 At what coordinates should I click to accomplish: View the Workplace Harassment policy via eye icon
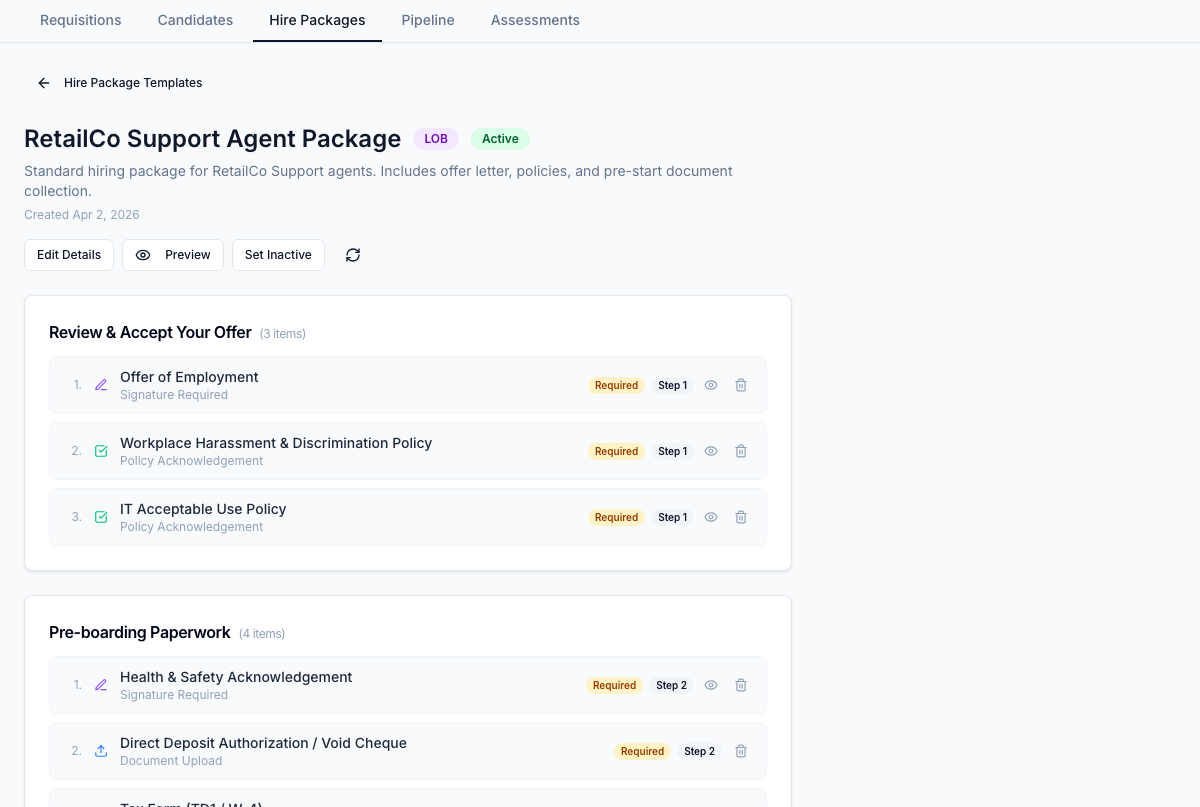tap(711, 451)
